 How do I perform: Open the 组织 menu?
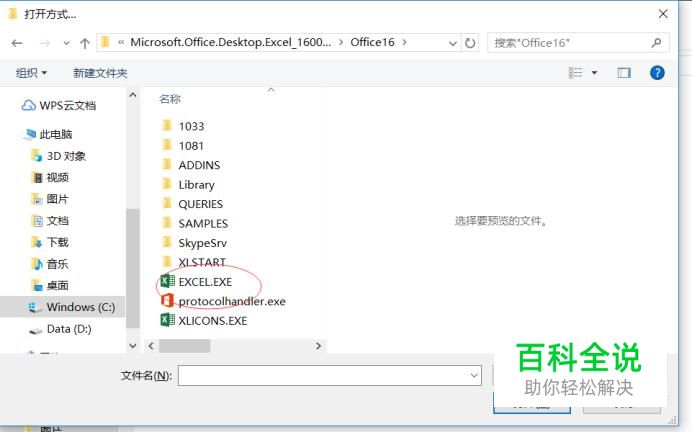(31, 73)
